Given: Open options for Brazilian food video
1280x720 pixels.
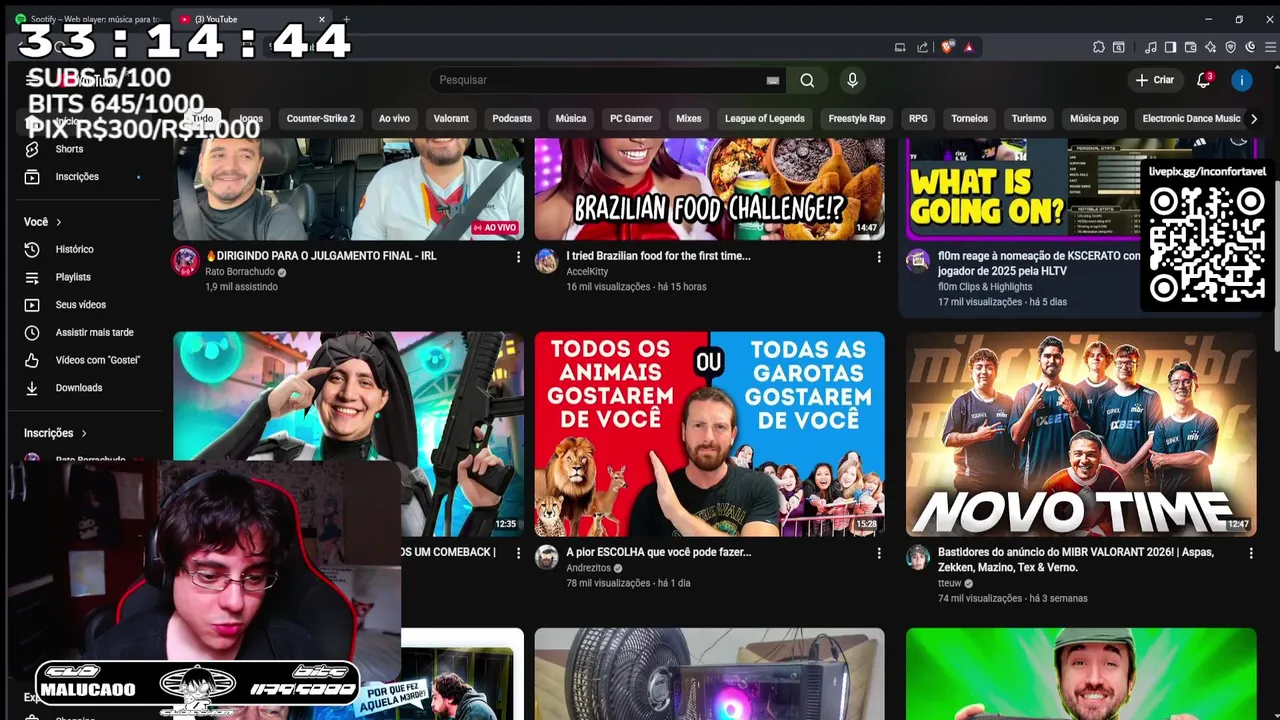Looking at the screenshot, I should (879, 257).
